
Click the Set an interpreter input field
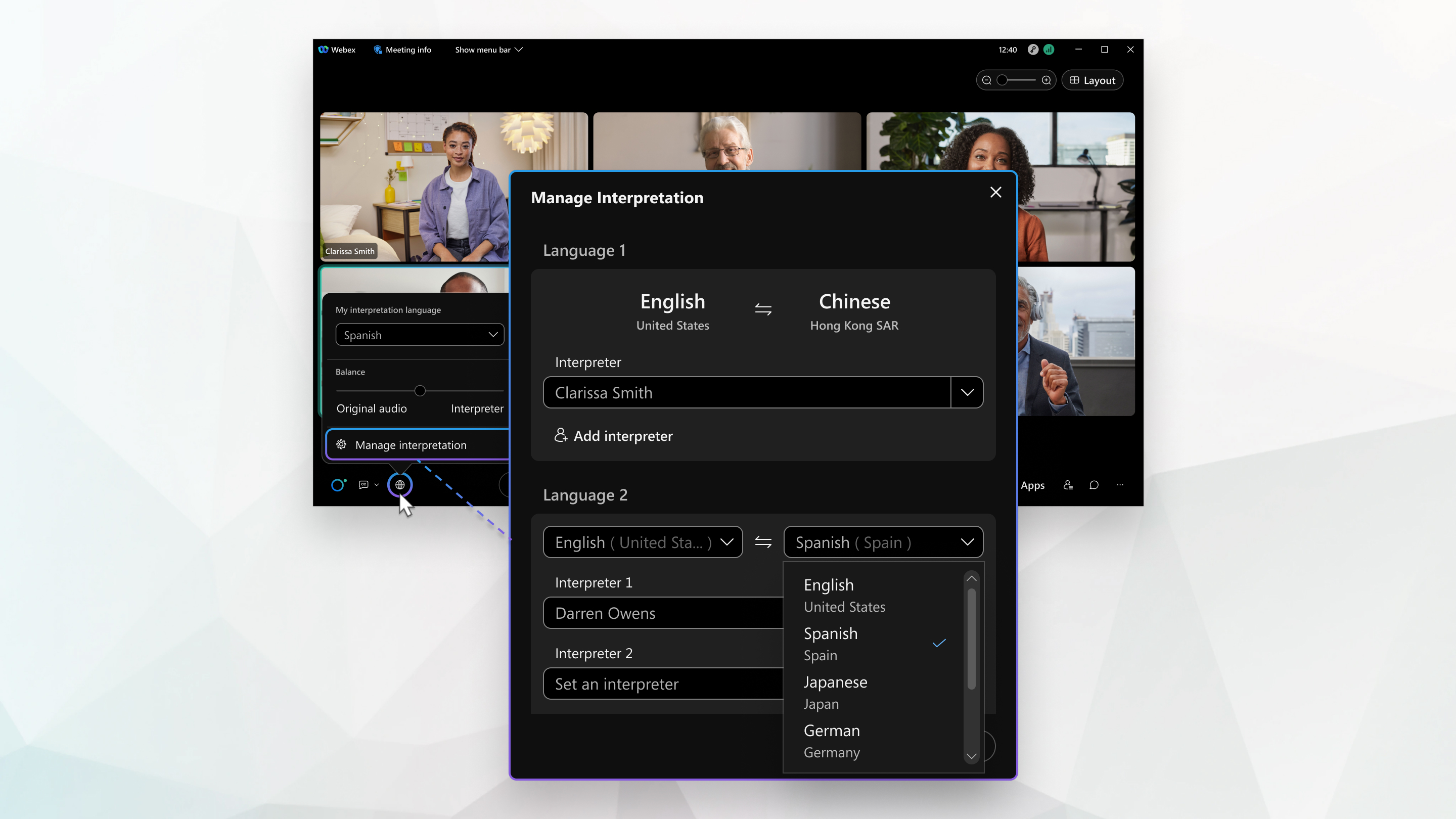[664, 684]
